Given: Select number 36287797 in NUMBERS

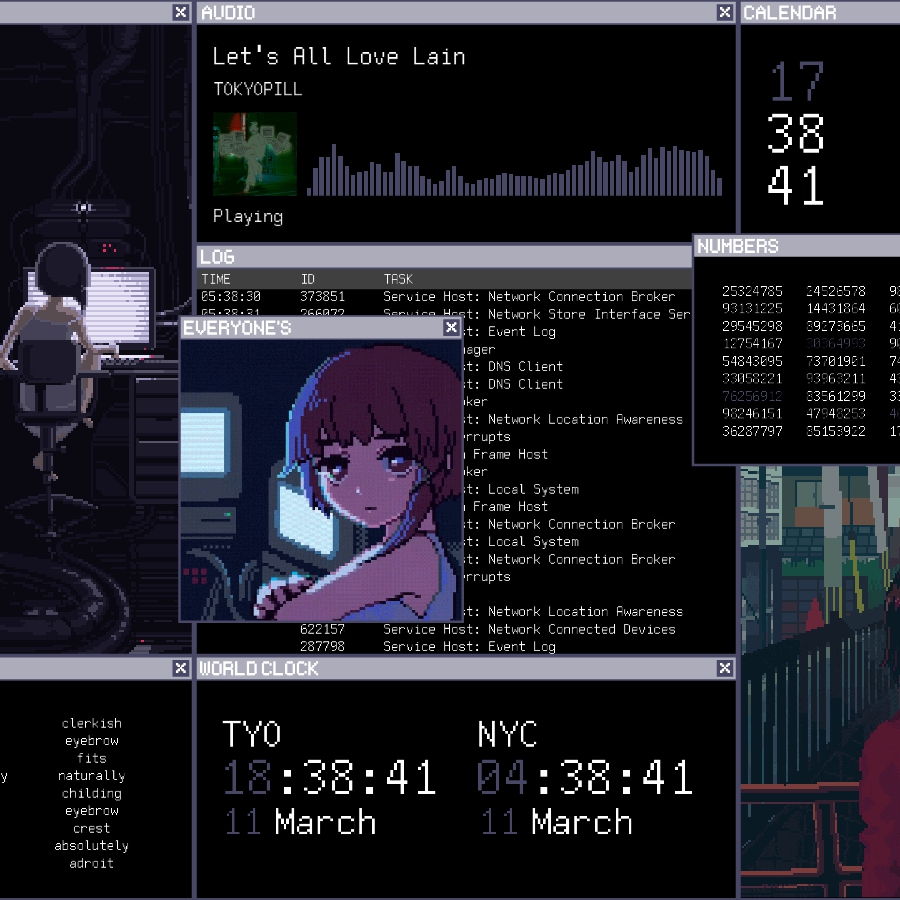Looking at the screenshot, I should pyautogui.click(x=752, y=431).
